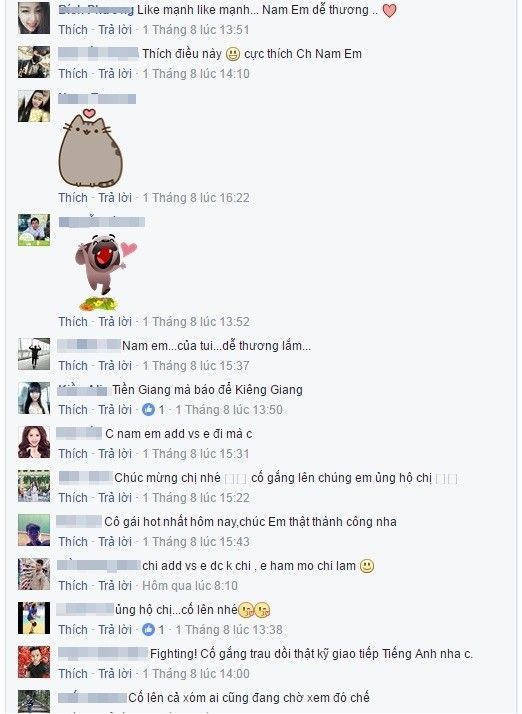The height and width of the screenshot is (714, 522).
Task: Reply to the 'Tiền Giang mà báo để Kiêng Giang' comment
Action: (115, 410)
